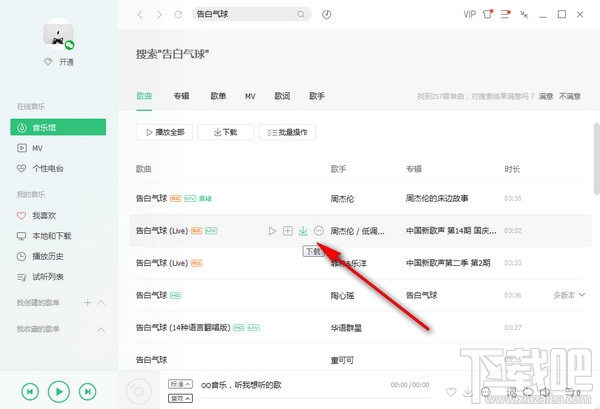Click the user avatar picture
The image size is (600, 409).
58,34
